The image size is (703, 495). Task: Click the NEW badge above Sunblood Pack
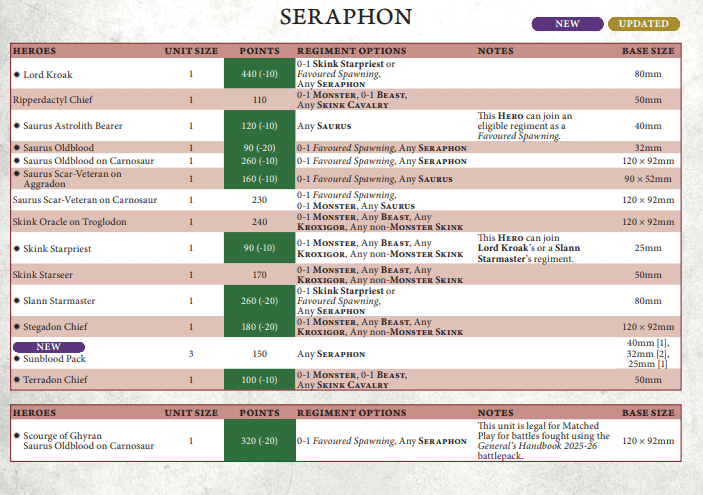[48, 347]
